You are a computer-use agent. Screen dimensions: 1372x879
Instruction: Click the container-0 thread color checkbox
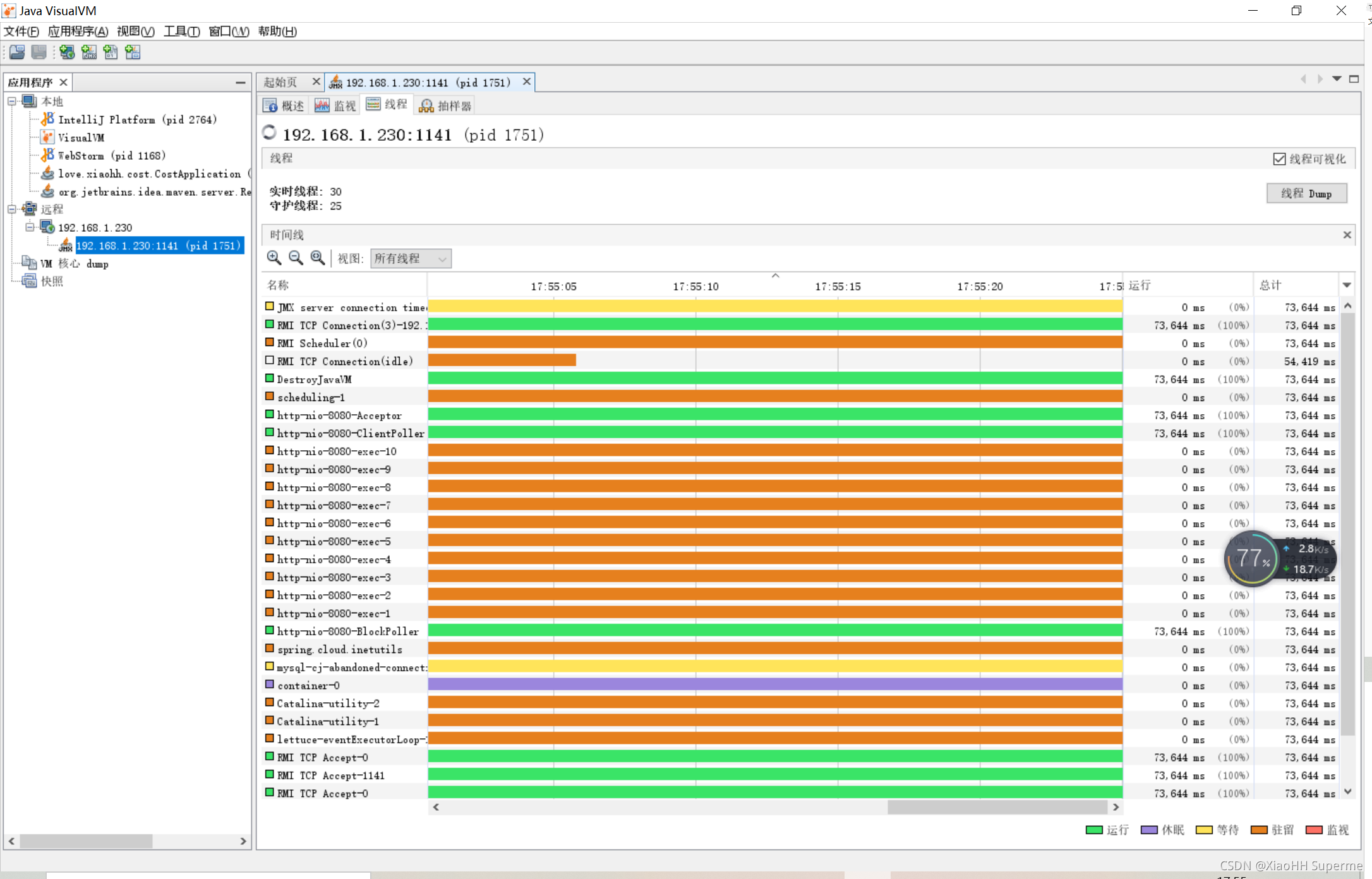[270, 685]
